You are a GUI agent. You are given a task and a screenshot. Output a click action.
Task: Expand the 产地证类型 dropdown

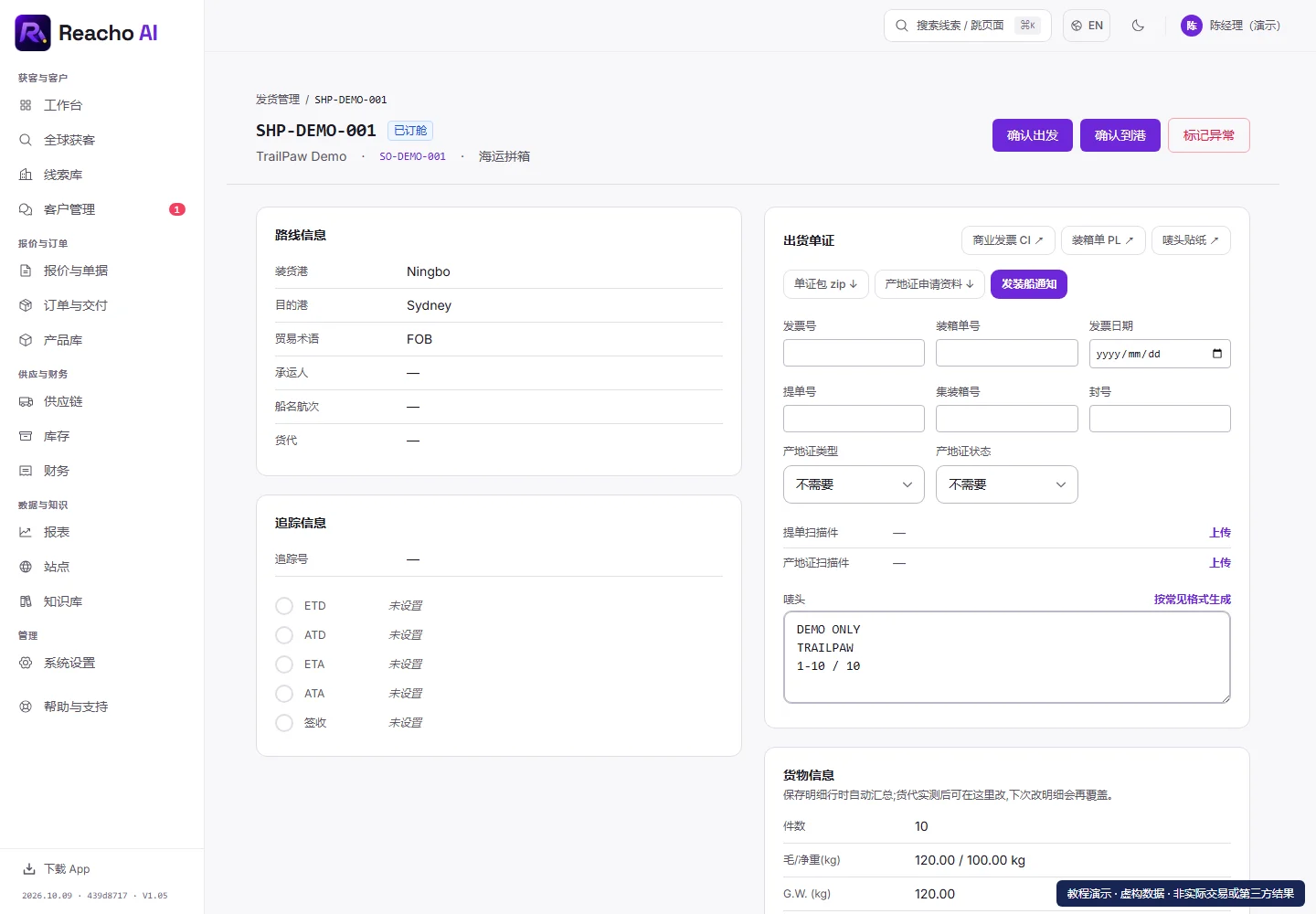[854, 484]
